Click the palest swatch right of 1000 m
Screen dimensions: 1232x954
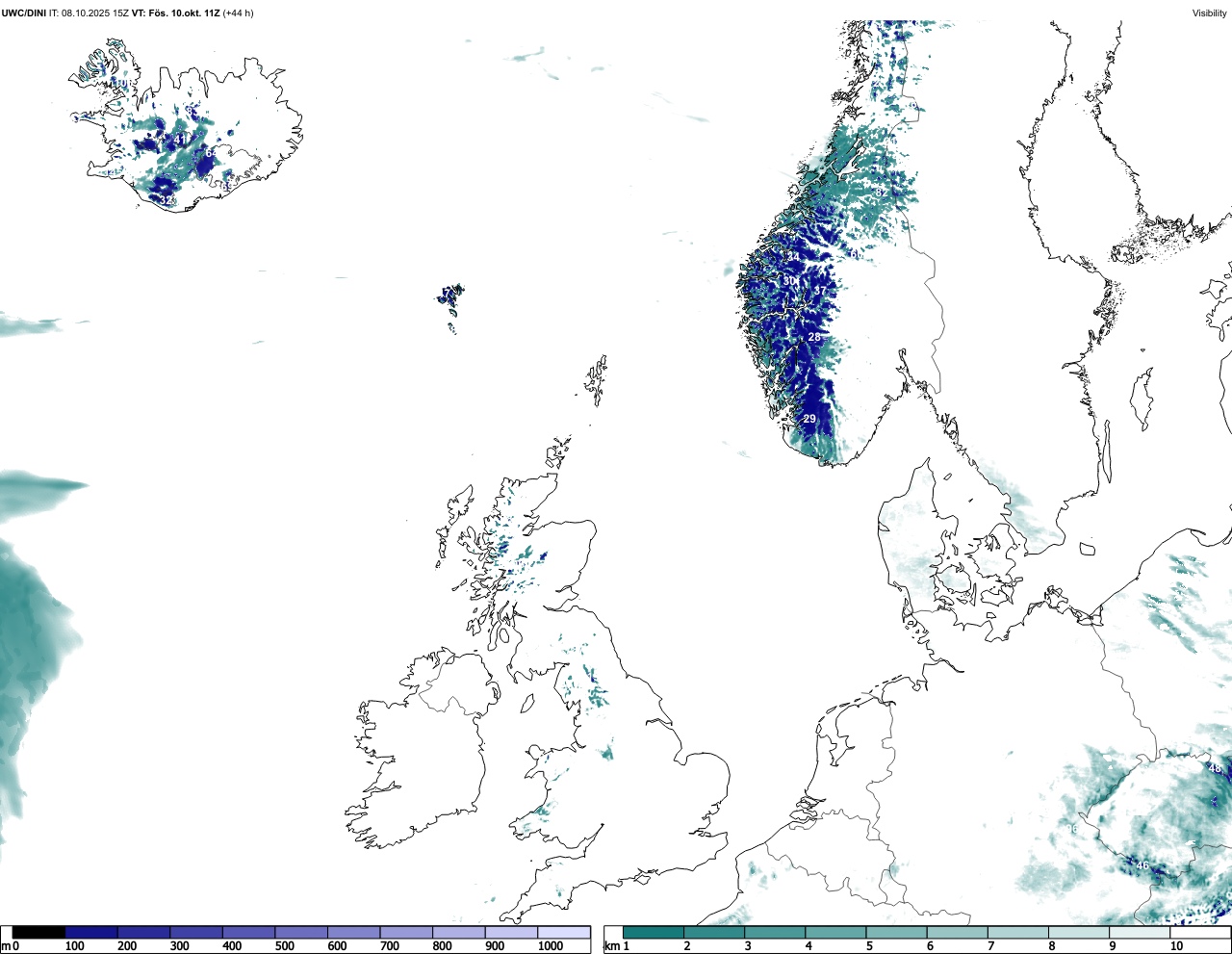[x=563, y=933]
